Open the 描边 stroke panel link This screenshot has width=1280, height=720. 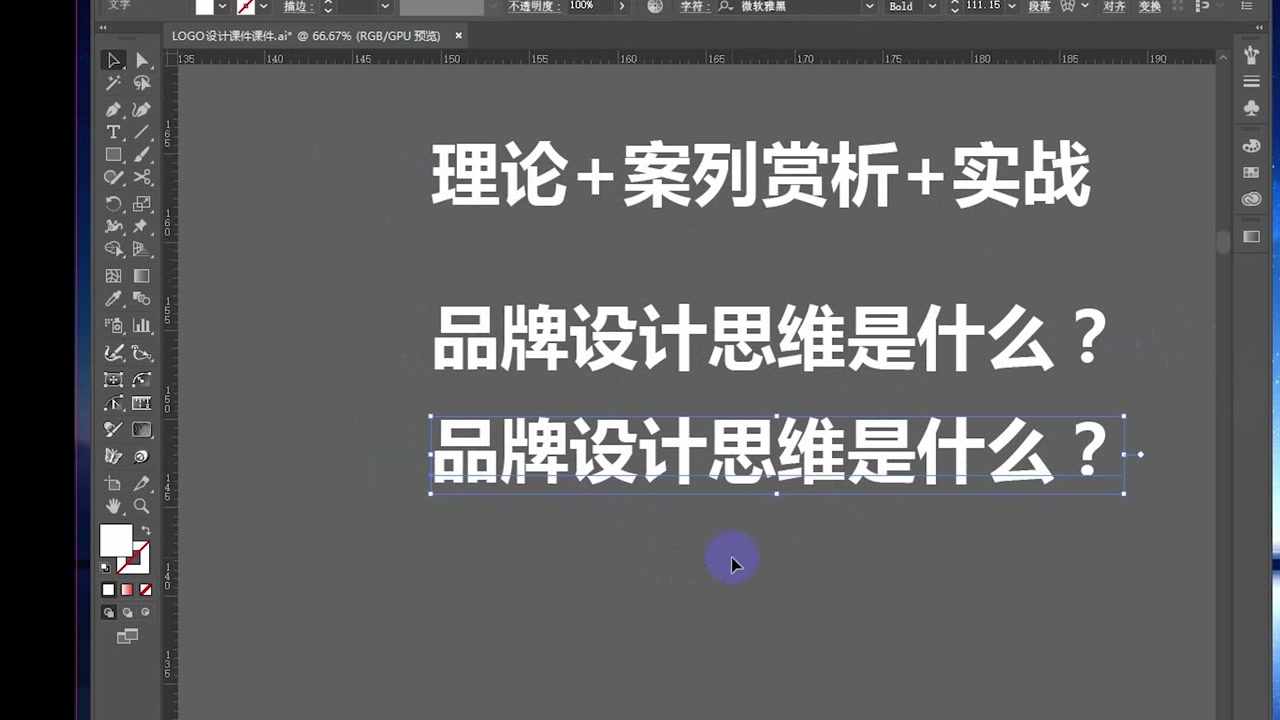click(297, 6)
